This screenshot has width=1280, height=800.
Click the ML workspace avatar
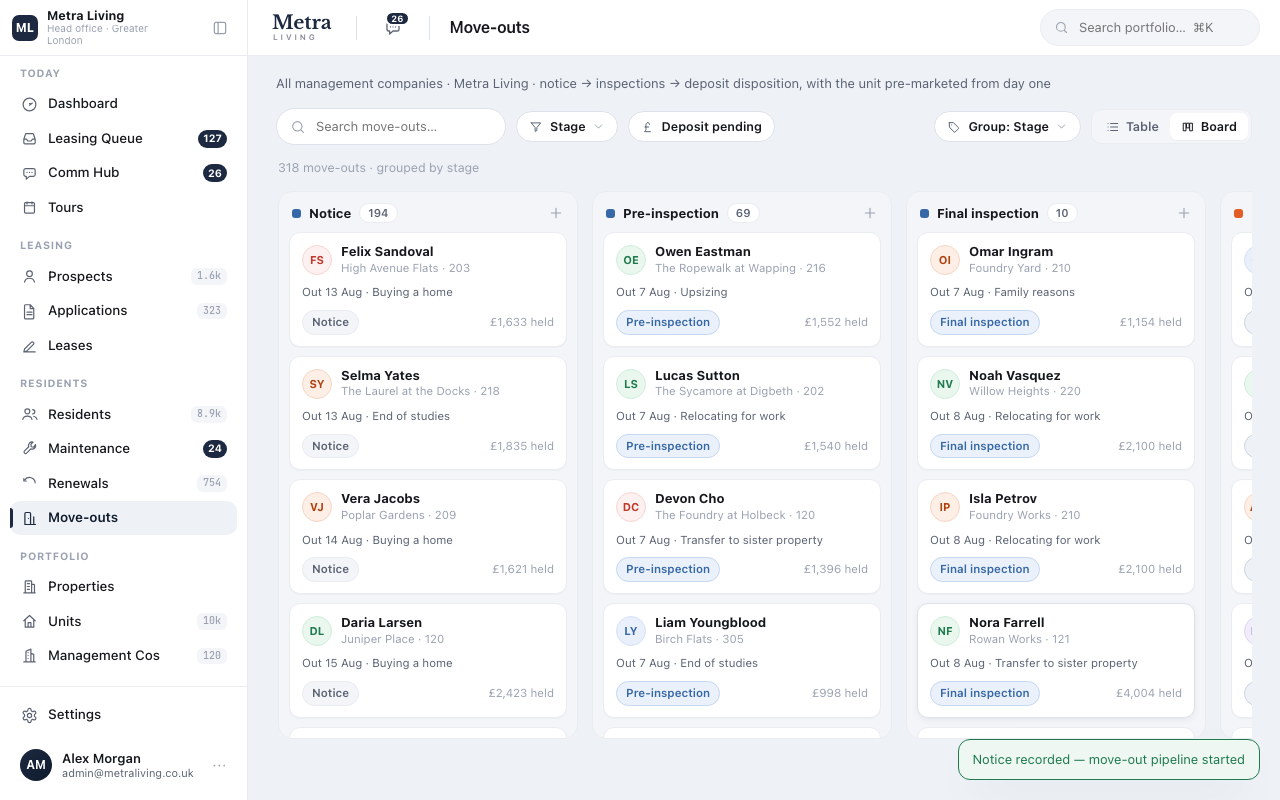25,28
